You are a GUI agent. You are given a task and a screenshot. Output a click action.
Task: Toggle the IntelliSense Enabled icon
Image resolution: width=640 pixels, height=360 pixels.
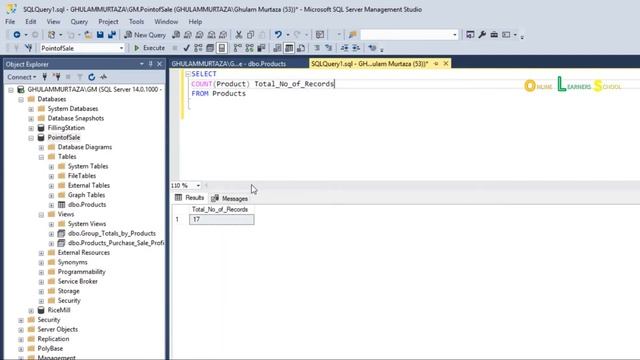pyautogui.click(x=222, y=48)
